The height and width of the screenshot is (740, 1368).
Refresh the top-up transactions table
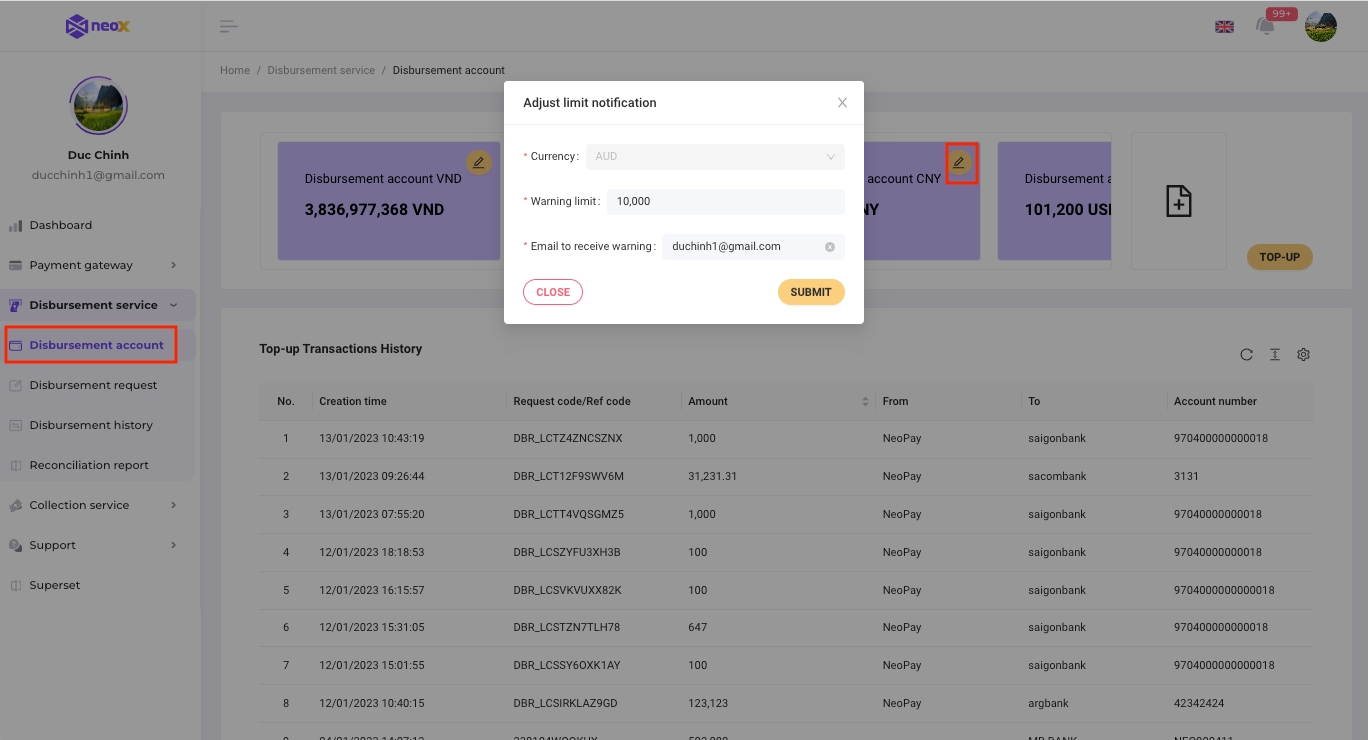pyautogui.click(x=1246, y=354)
